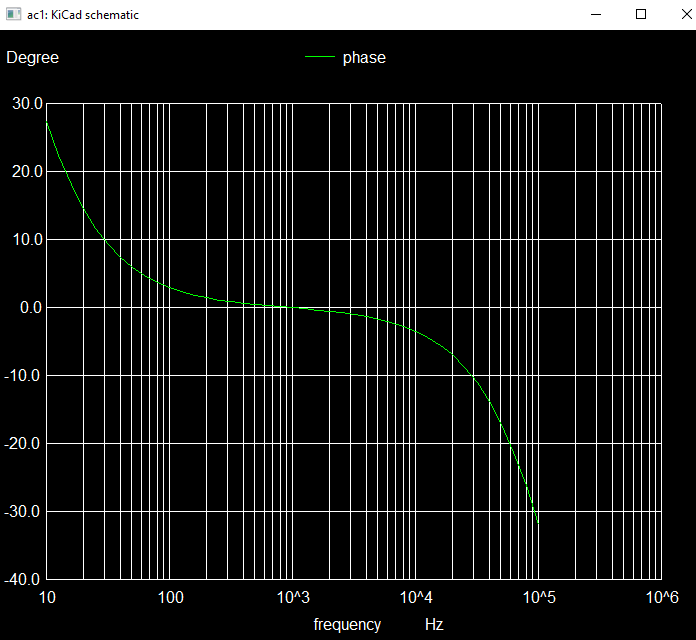Click the 'Degree' axis unit label
Image resolution: width=696 pixels, height=640 pixels.
pyautogui.click(x=32, y=58)
